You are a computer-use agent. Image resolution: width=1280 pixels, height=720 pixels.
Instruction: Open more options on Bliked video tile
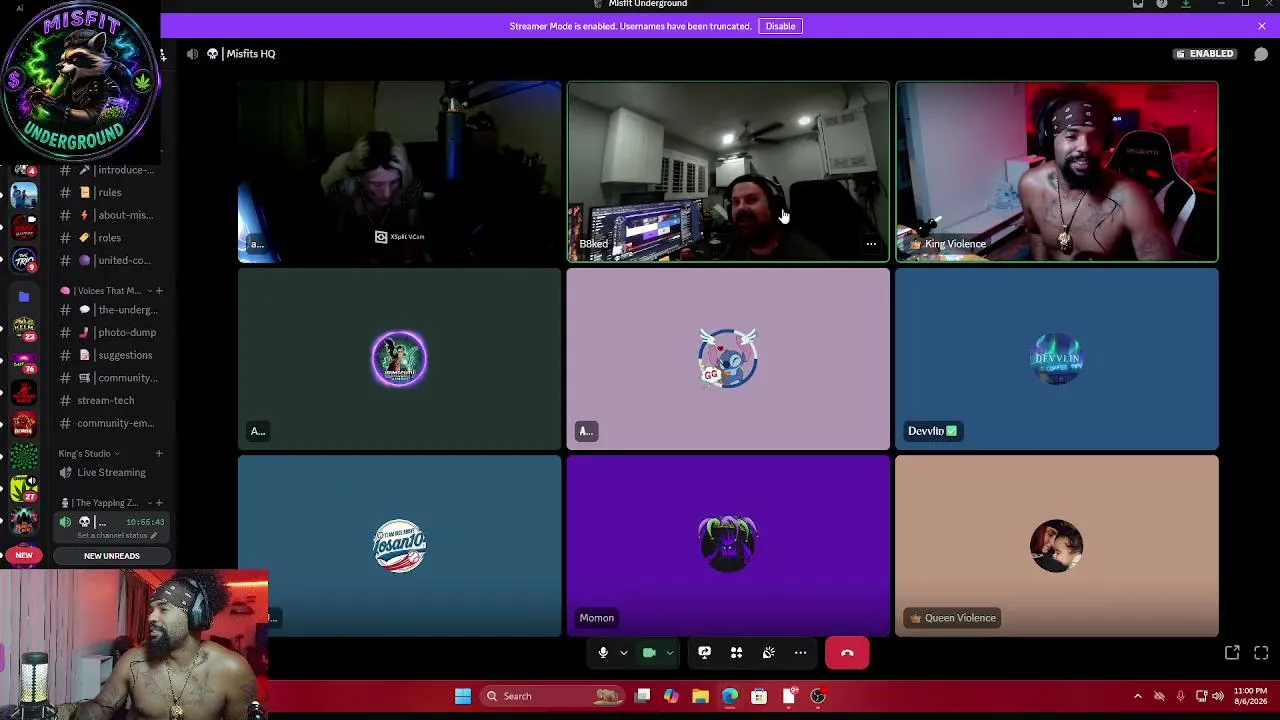[x=871, y=244]
